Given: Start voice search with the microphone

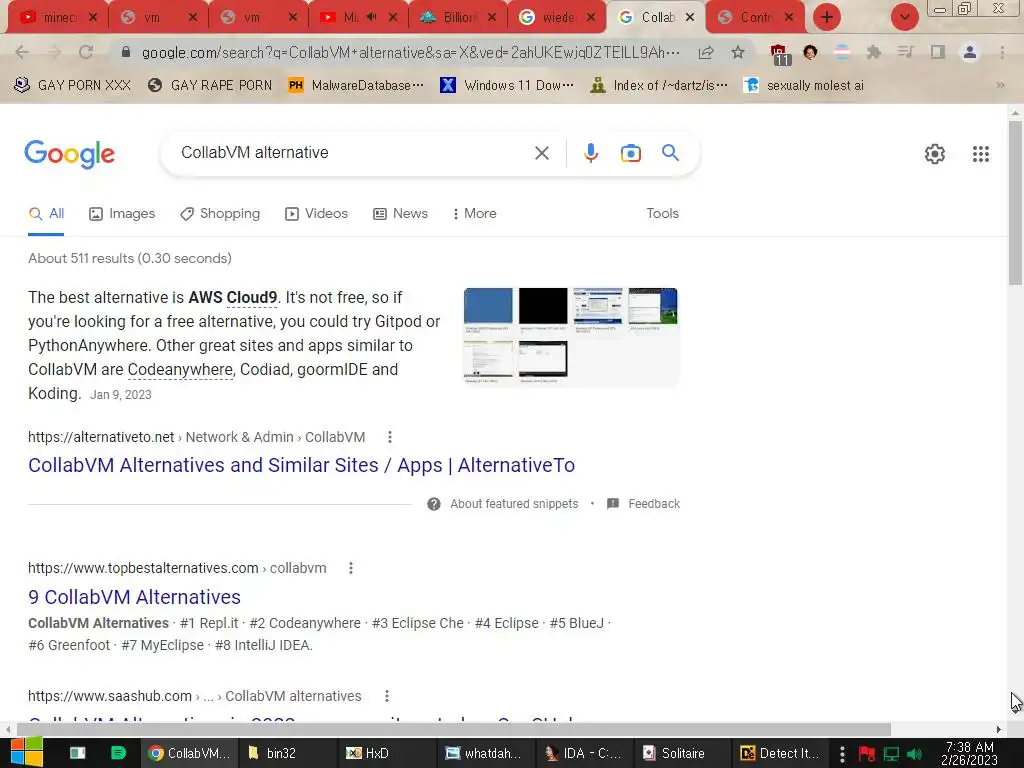Looking at the screenshot, I should coord(590,153).
